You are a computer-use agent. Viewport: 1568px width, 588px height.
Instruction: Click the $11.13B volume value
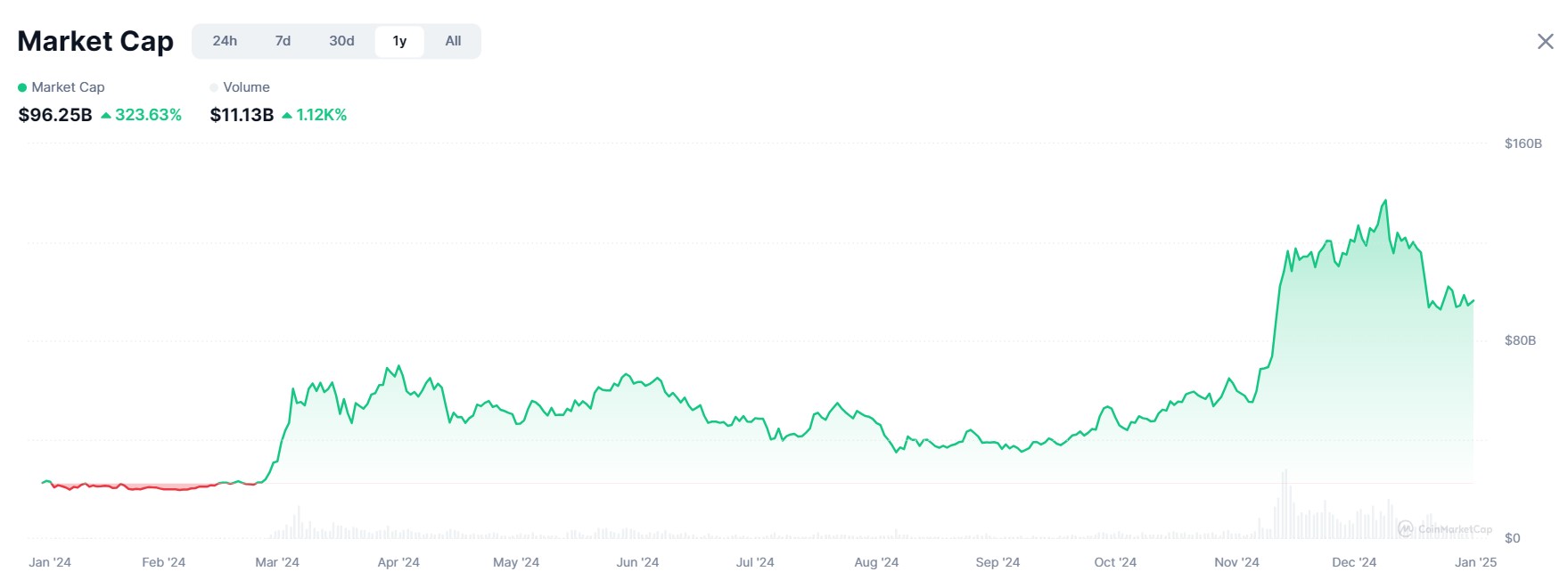(x=242, y=115)
